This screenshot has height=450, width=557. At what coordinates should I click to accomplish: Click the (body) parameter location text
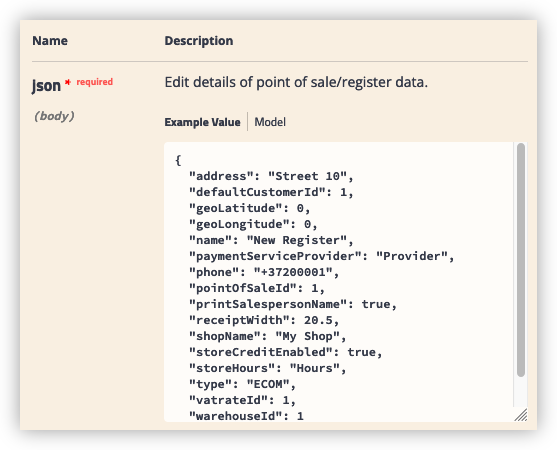54,116
